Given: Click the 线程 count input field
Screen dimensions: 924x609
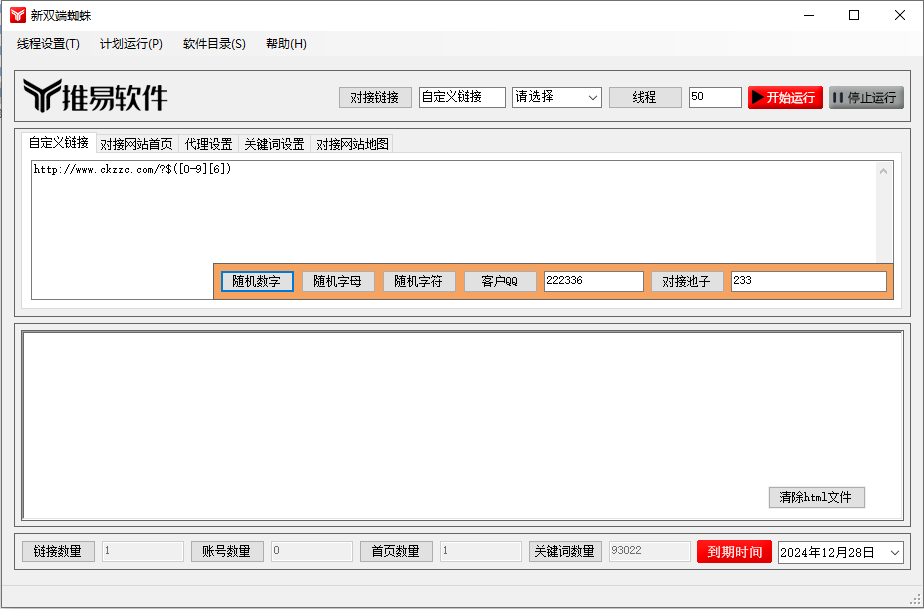Looking at the screenshot, I should coord(714,97).
